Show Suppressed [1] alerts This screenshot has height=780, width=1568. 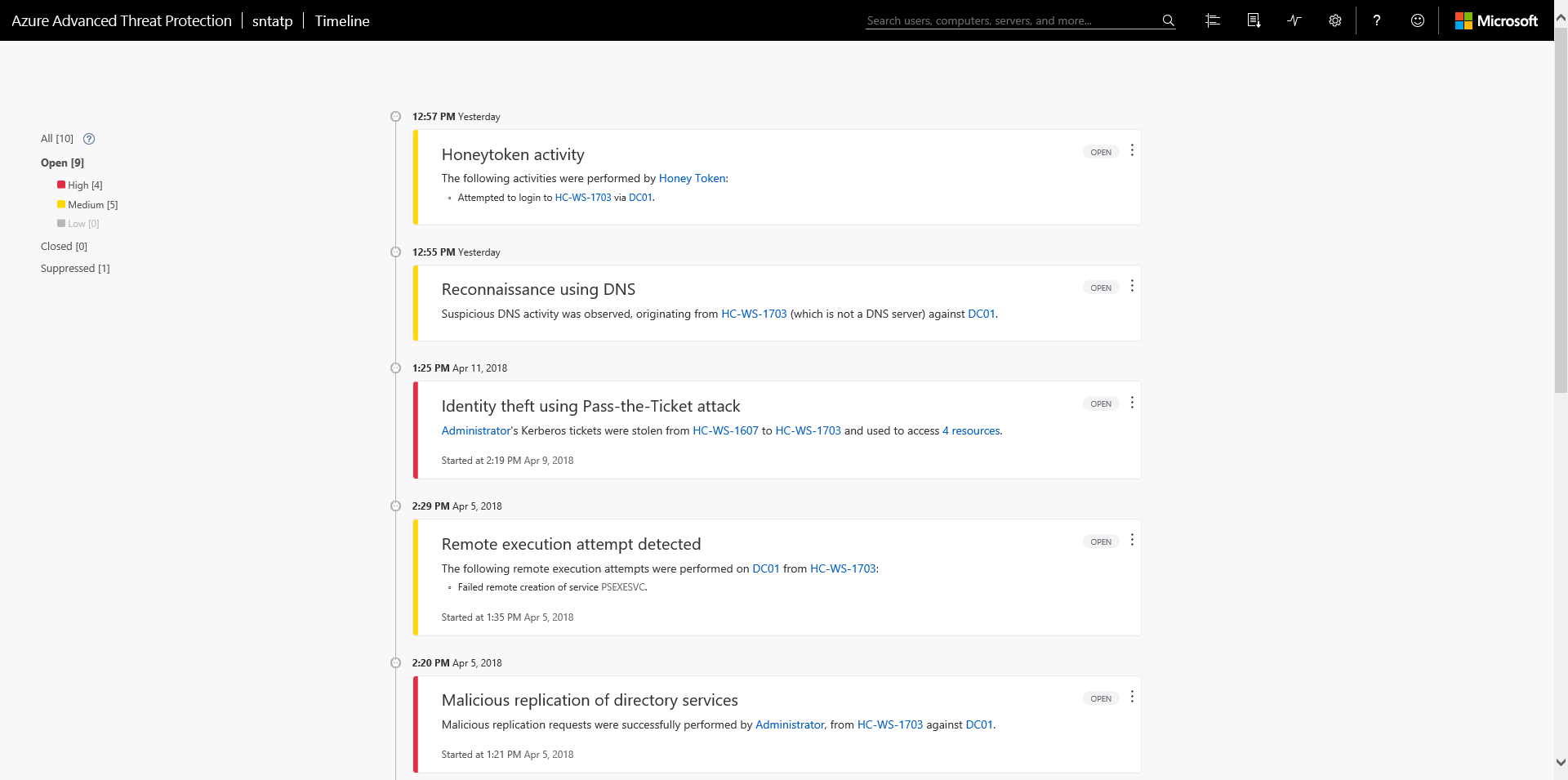click(x=75, y=269)
